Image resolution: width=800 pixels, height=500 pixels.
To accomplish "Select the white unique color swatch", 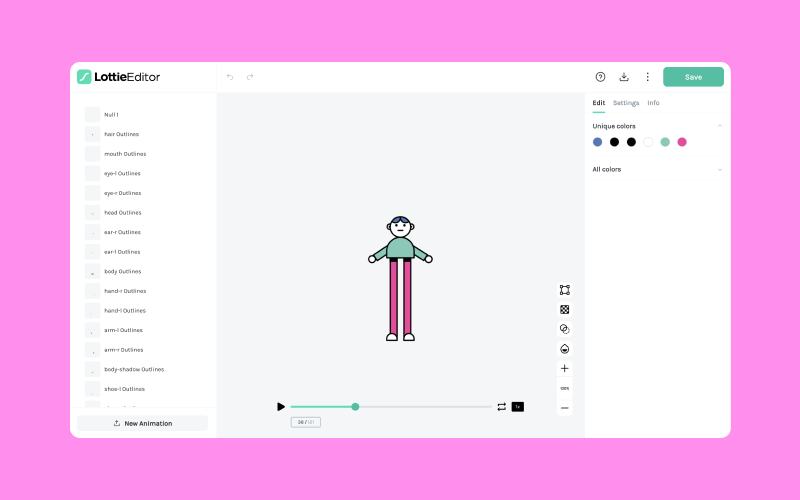I will coord(648,142).
